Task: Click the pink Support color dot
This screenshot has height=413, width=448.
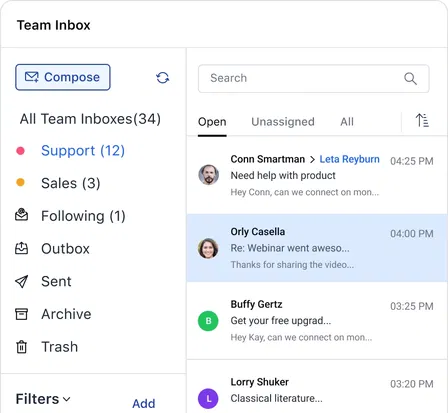Action: coord(20,151)
